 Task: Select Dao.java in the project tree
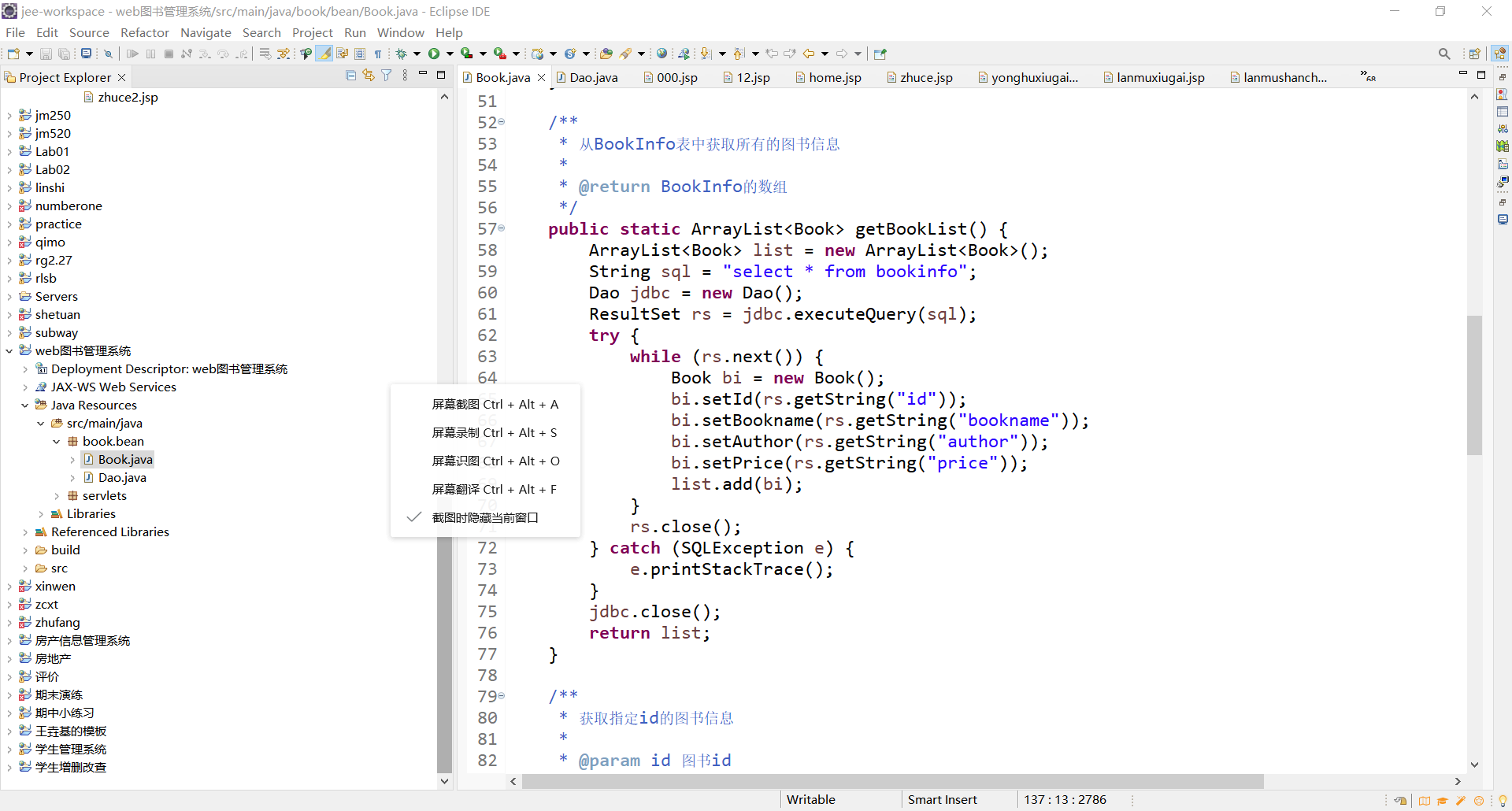[115, 478]
